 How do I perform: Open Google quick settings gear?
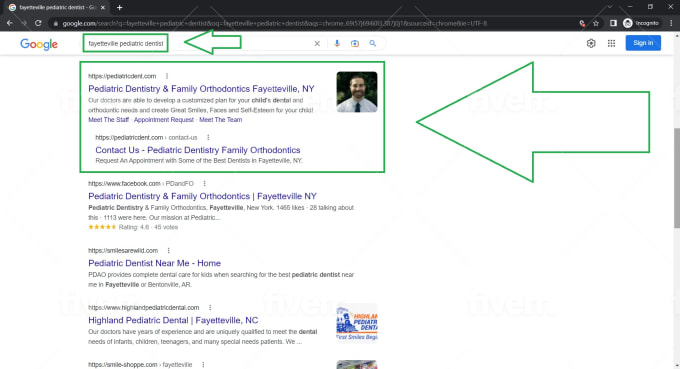coord(591,43)
